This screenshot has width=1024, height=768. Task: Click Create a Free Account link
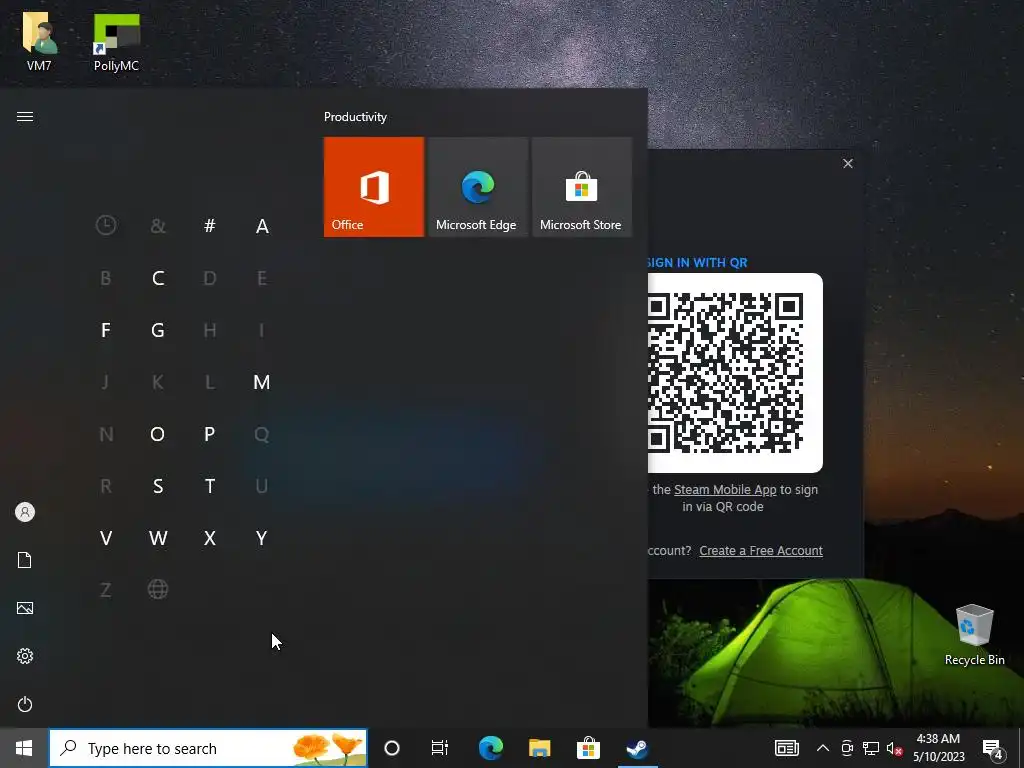pos(761,551)
